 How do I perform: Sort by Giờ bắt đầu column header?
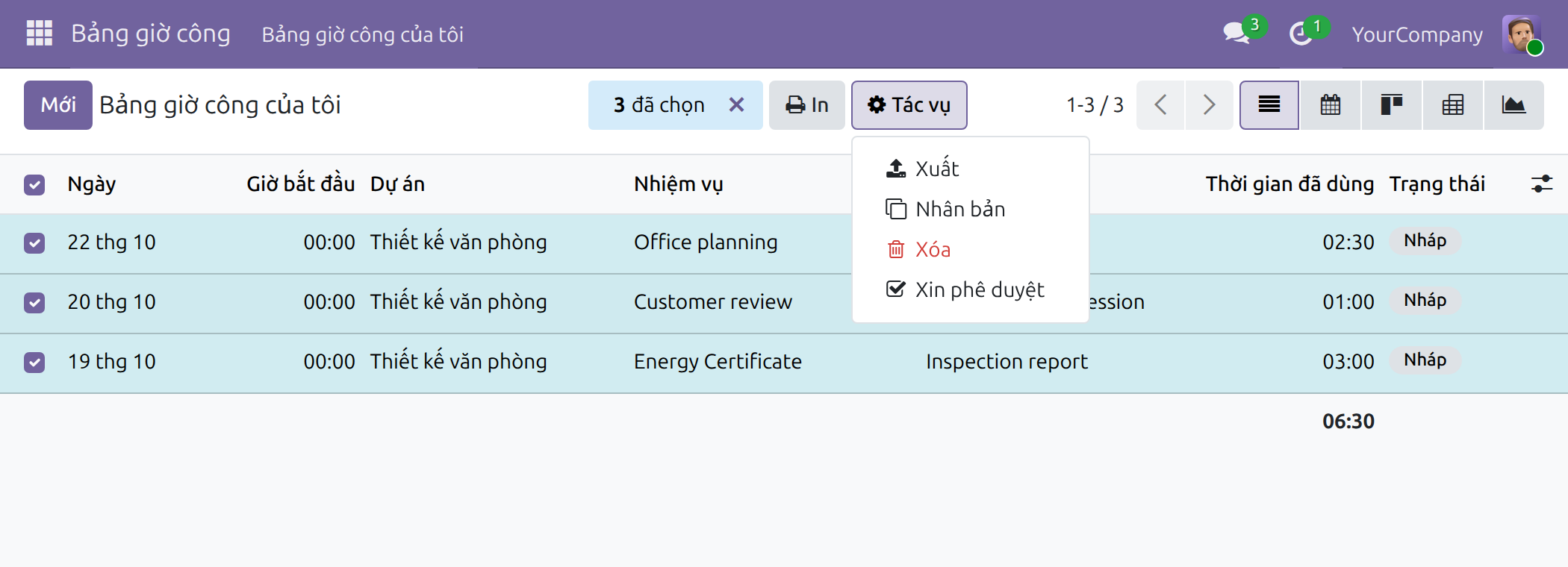(301, 184)
